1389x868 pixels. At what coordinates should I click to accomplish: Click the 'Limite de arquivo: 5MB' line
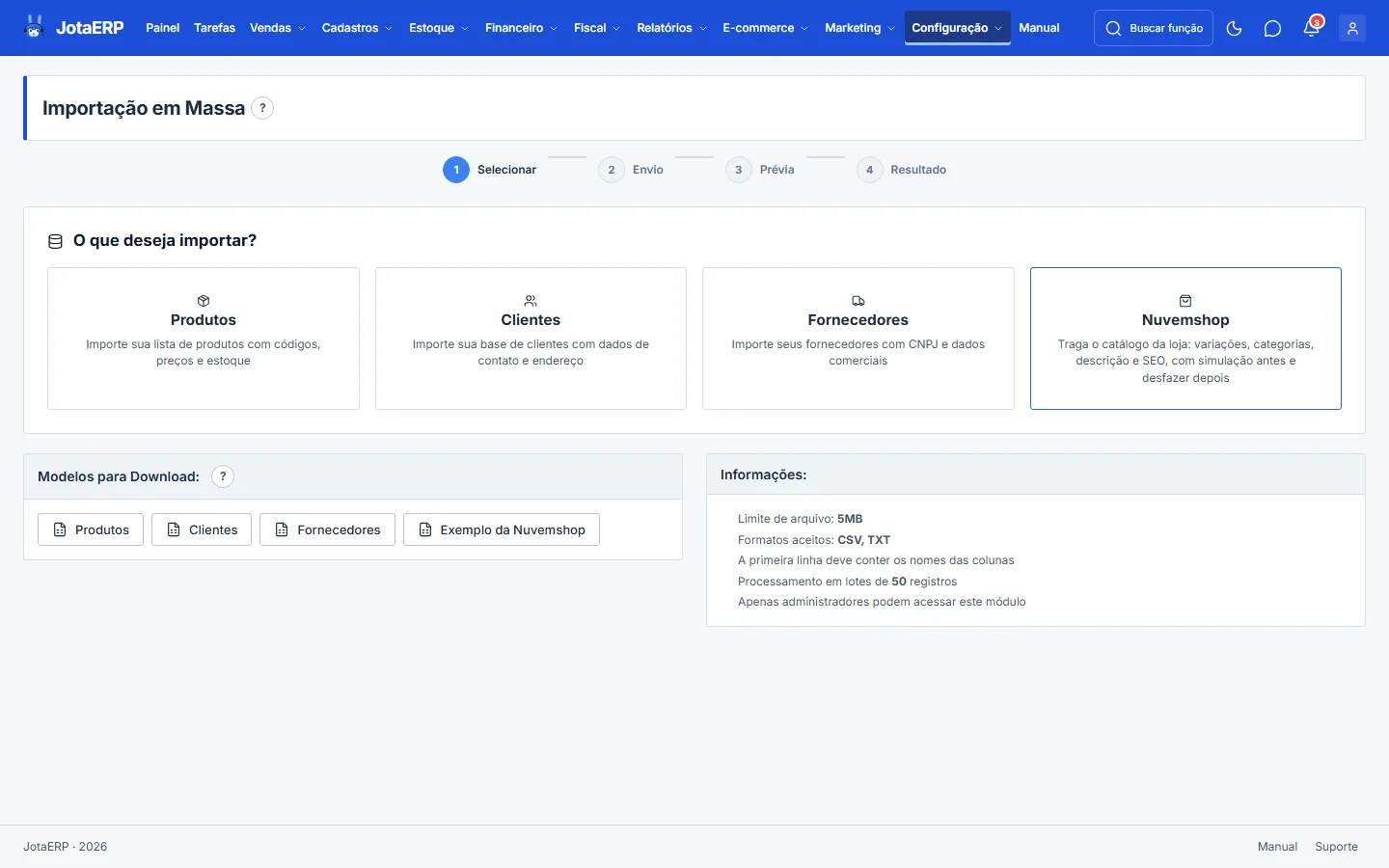coord(801,519)
